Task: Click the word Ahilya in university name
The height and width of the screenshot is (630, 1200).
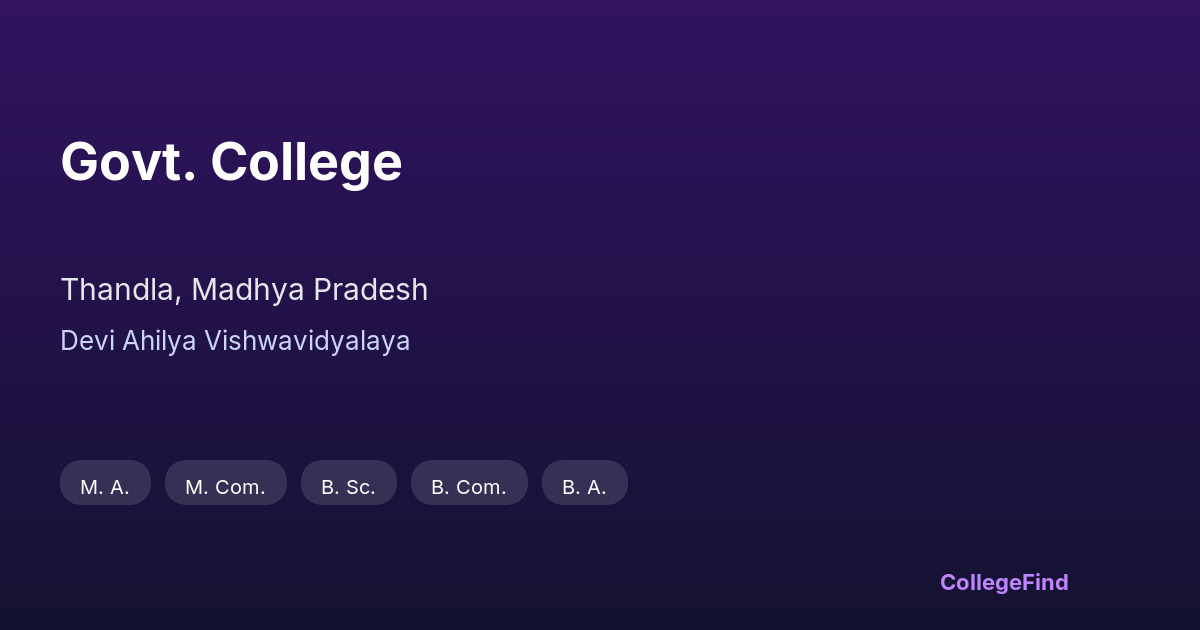Action: click(x=160, y=341)
